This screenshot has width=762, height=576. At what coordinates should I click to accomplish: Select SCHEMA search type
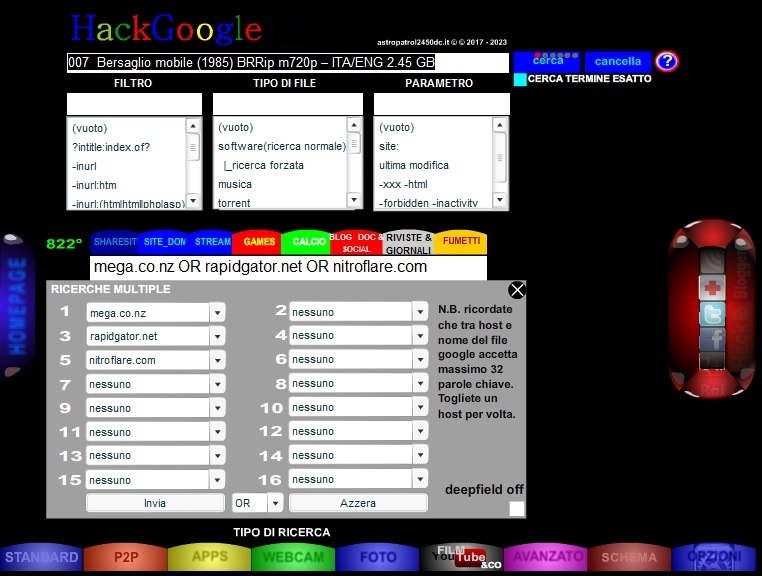tap(629, 557)
